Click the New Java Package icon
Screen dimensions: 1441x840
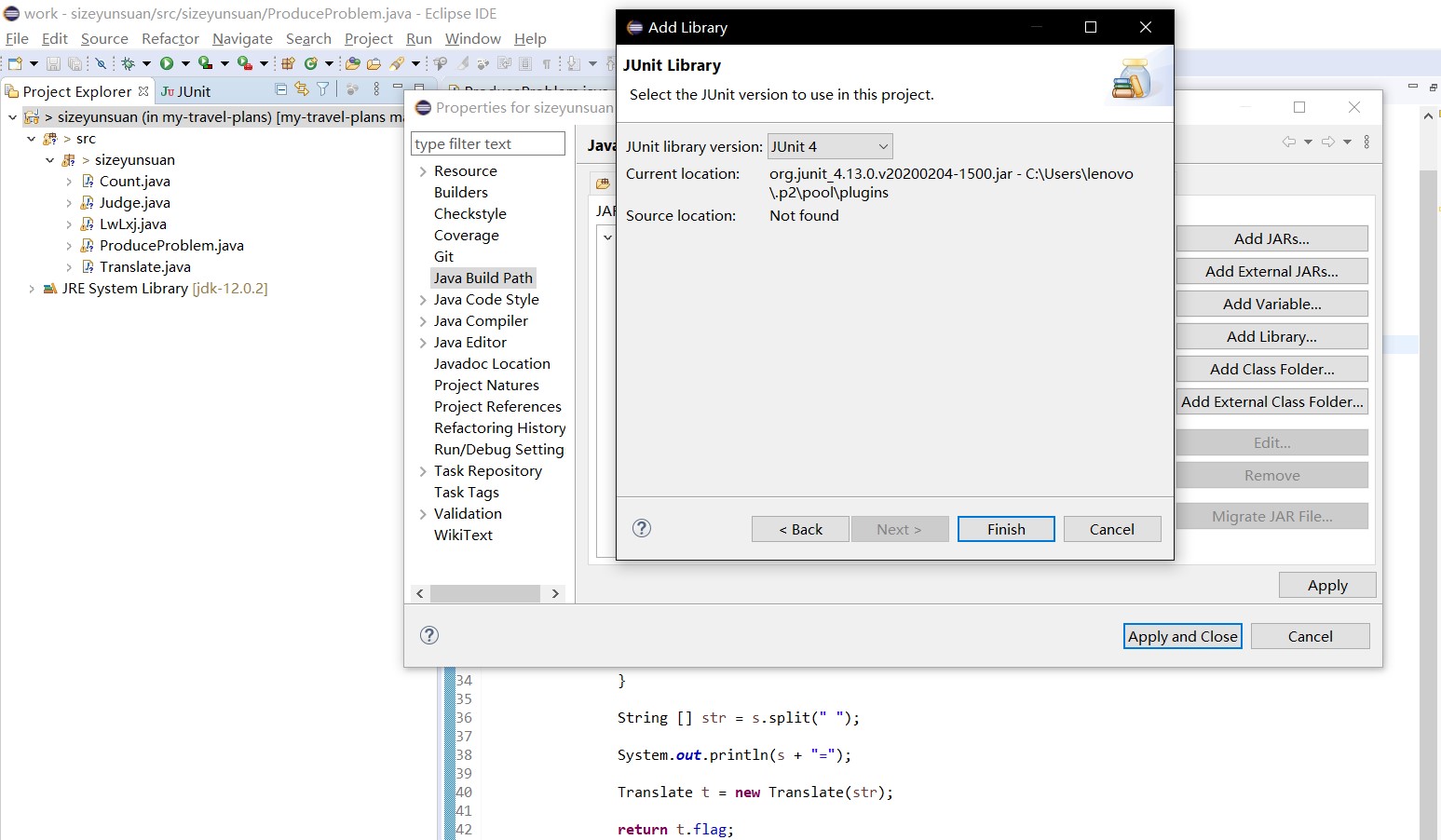288,63
